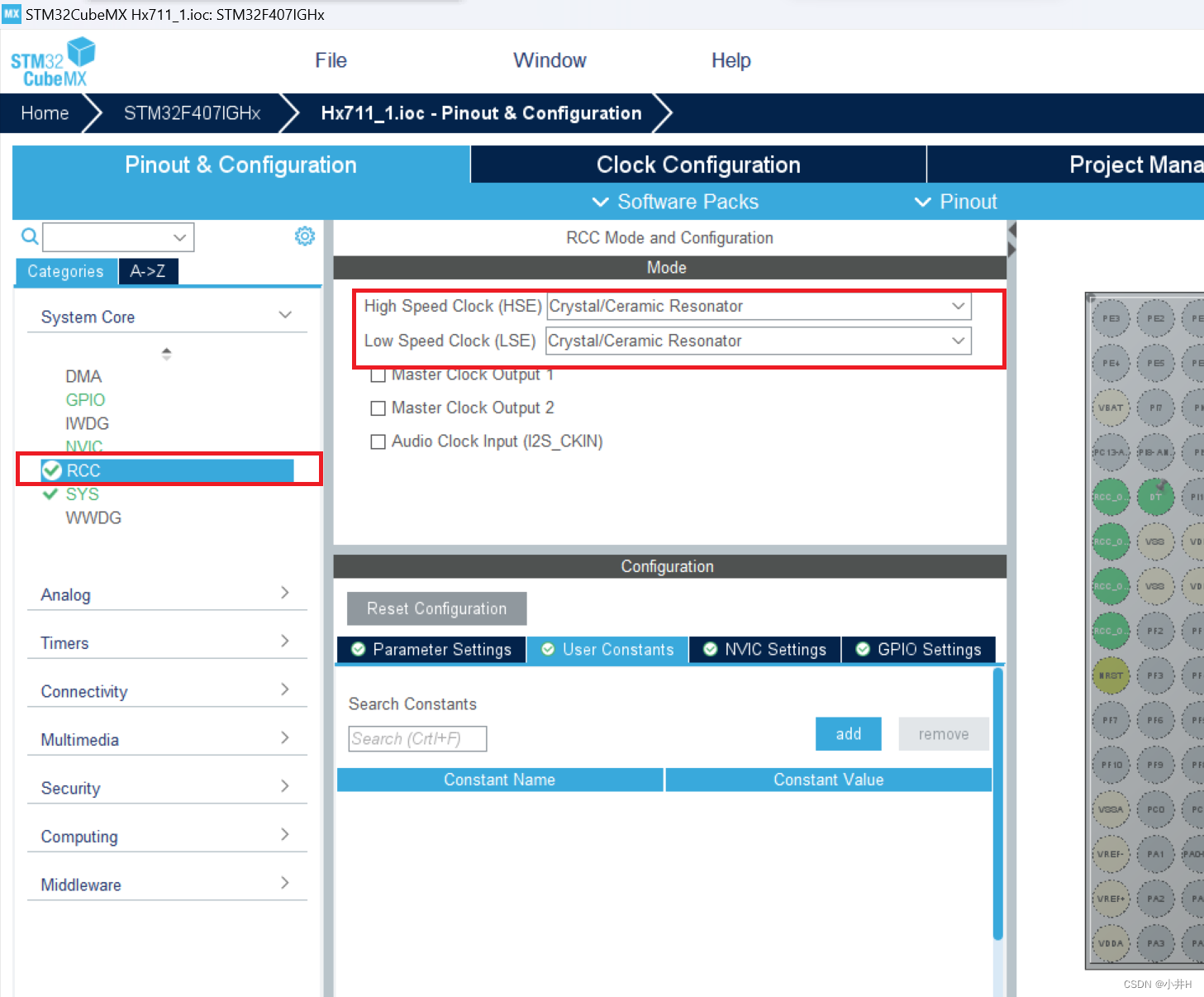Select pin PE3 on the chip view
Screen dimensions: 1204x997
point(1111,318)
